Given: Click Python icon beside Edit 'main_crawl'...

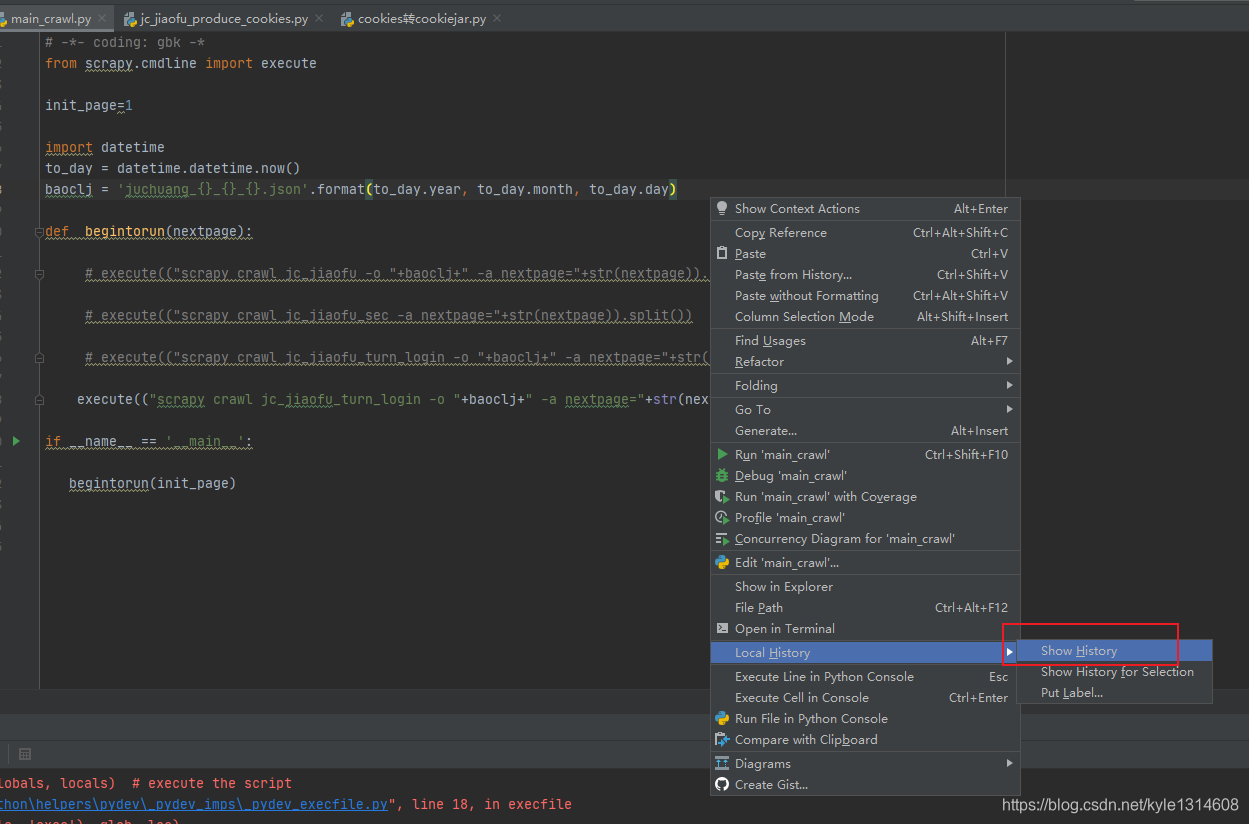Looking at the screenshot, I should point(722,563).
